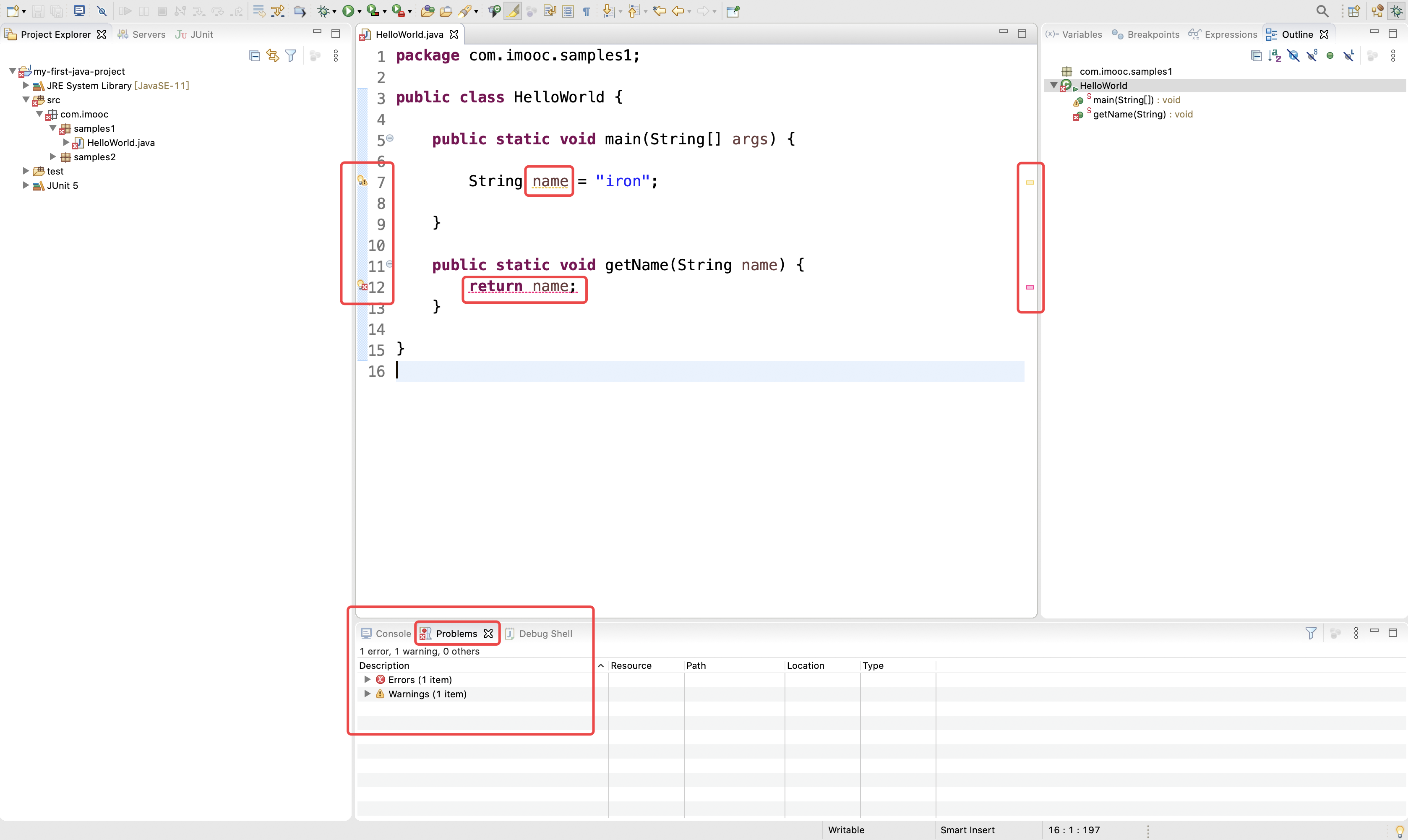Open the Debug button dropdown arrow

tap(334, 12)
